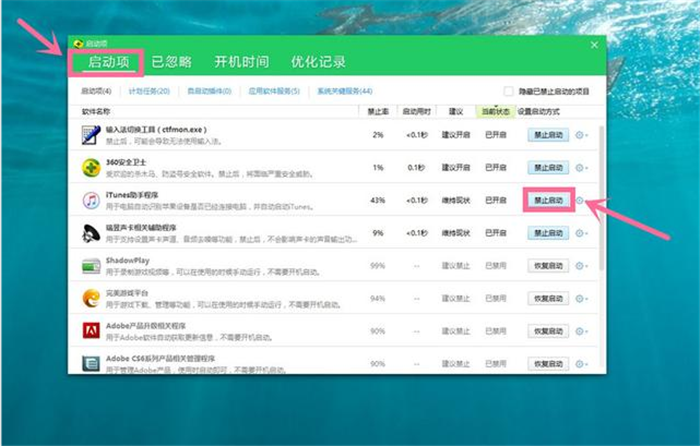This screenshot has height=446, width=700.
Task: Select the Adobe产品升级相关程序 row title
Action: pyautogui.click(x=146, y=326)
